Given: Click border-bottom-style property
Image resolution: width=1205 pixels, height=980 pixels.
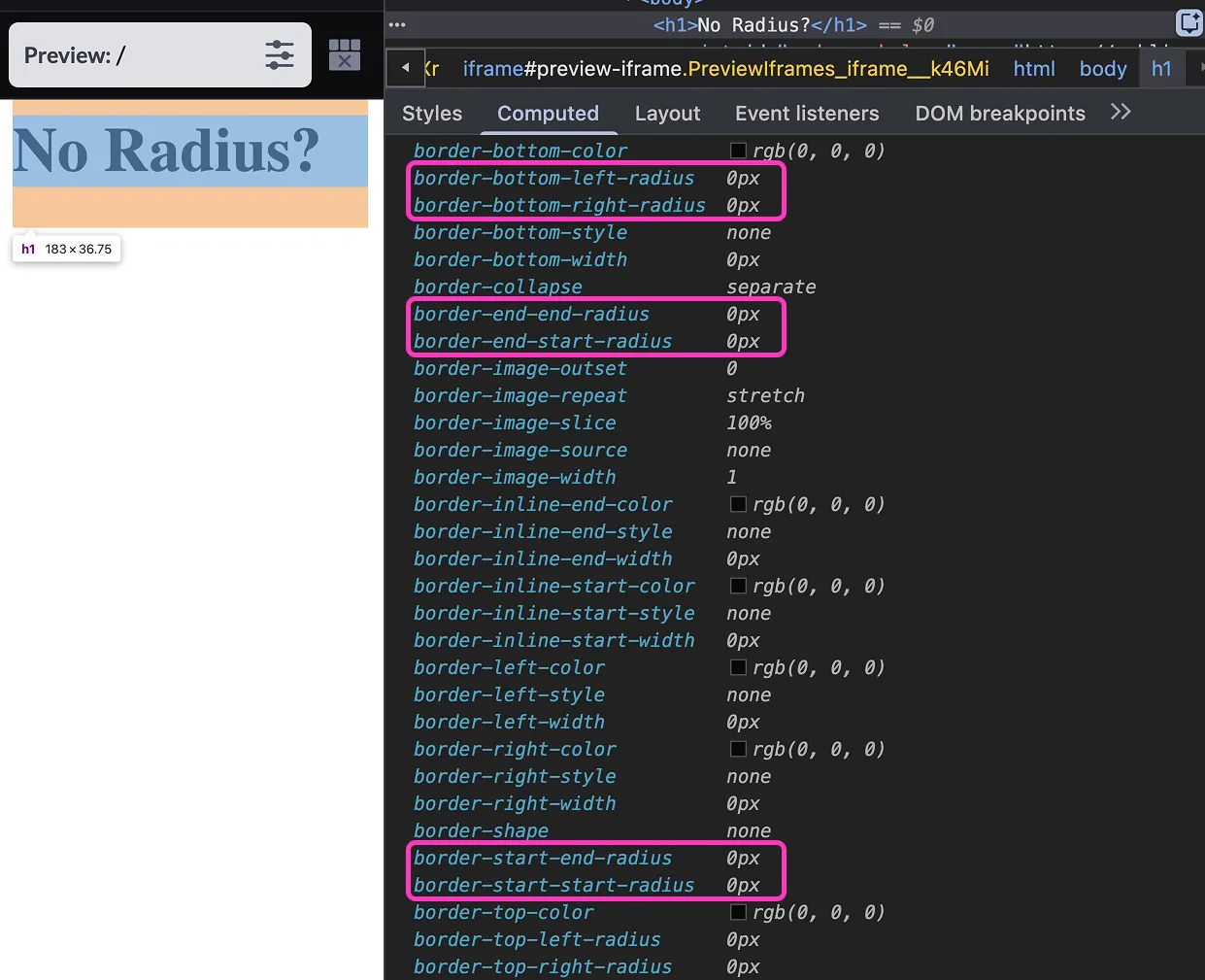Looking at the screenshot, I should pos(520,232).
